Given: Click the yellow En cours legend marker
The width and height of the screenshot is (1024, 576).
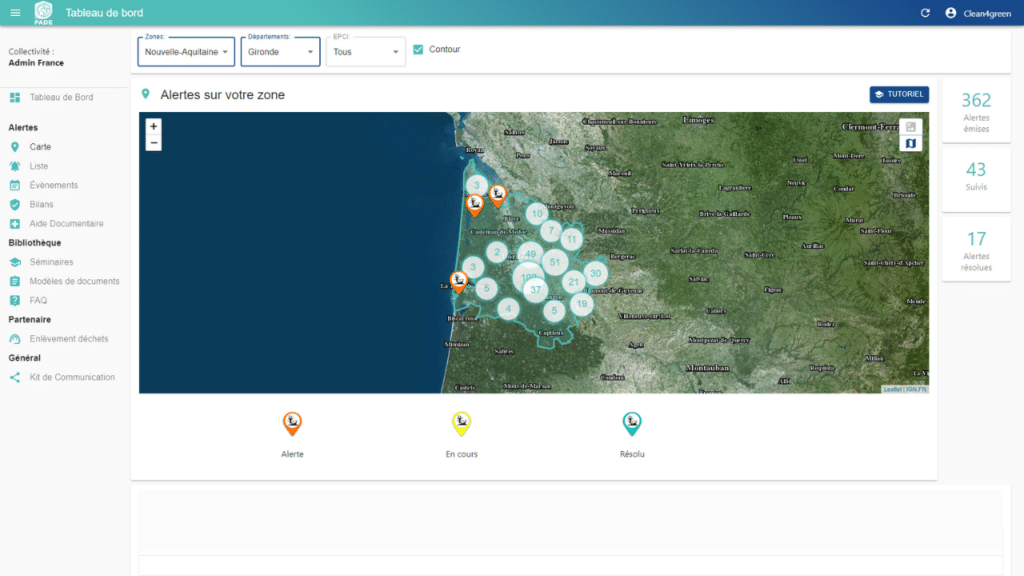Looking at the screenshot, I should pos(461,425).
